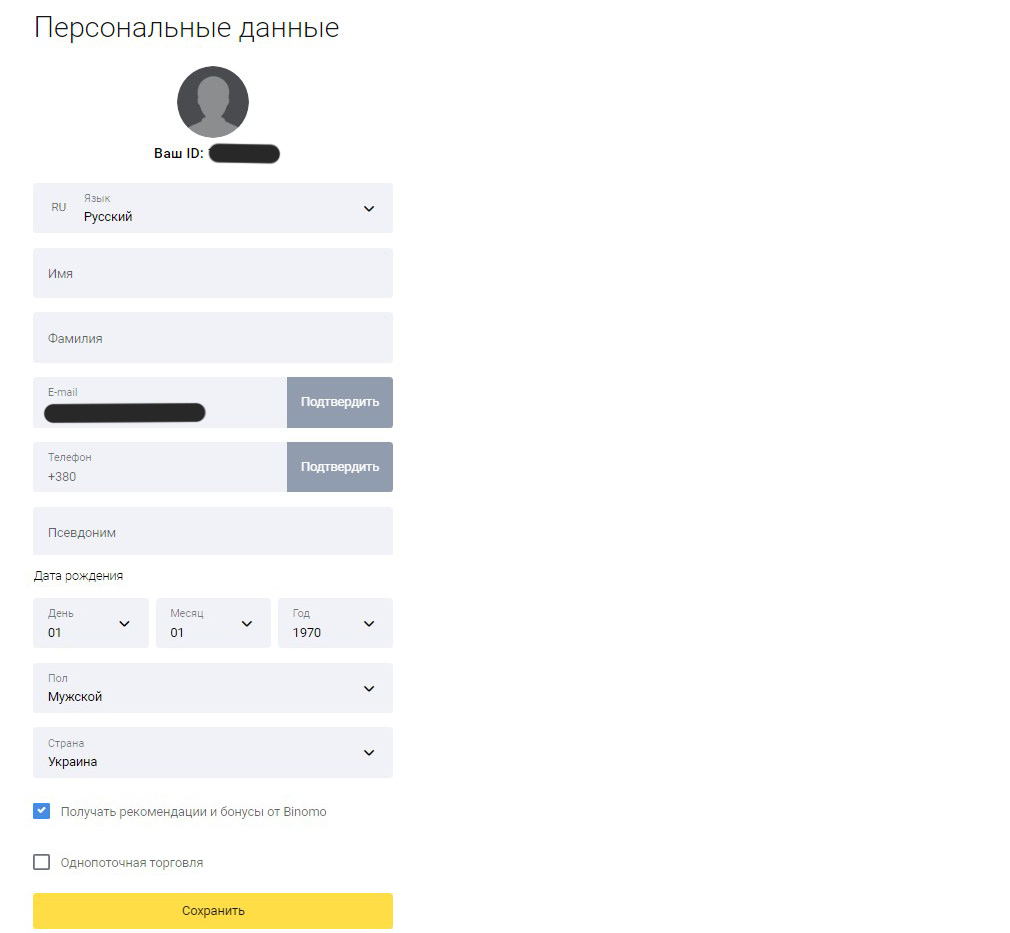The height and width of the screenshot is (933, 1010).
Task: Click the chevron in День selector
Action: (124, 624)
